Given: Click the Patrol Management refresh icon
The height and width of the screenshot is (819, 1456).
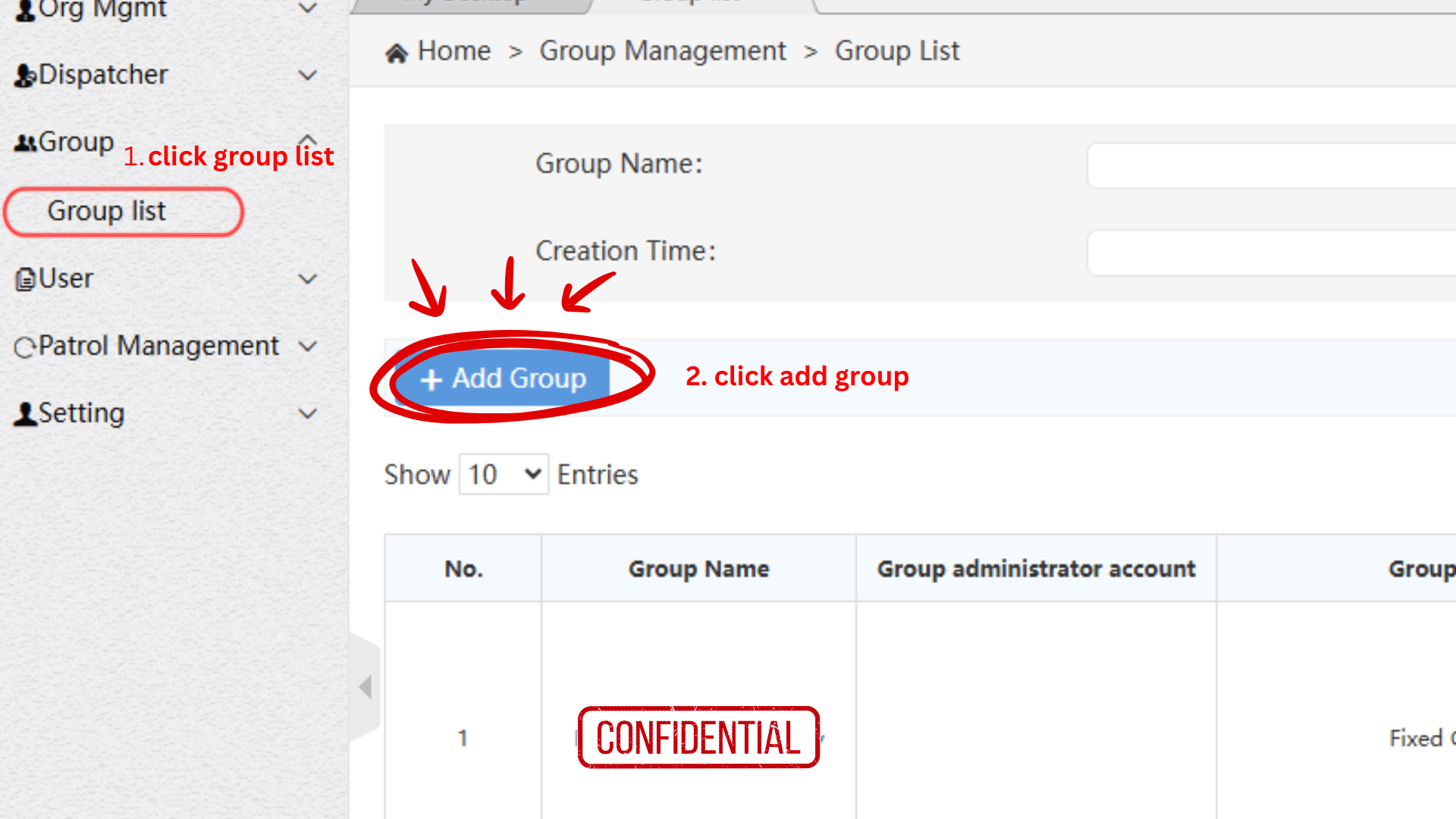Looking at the screenshot, I should coord(25,347).
